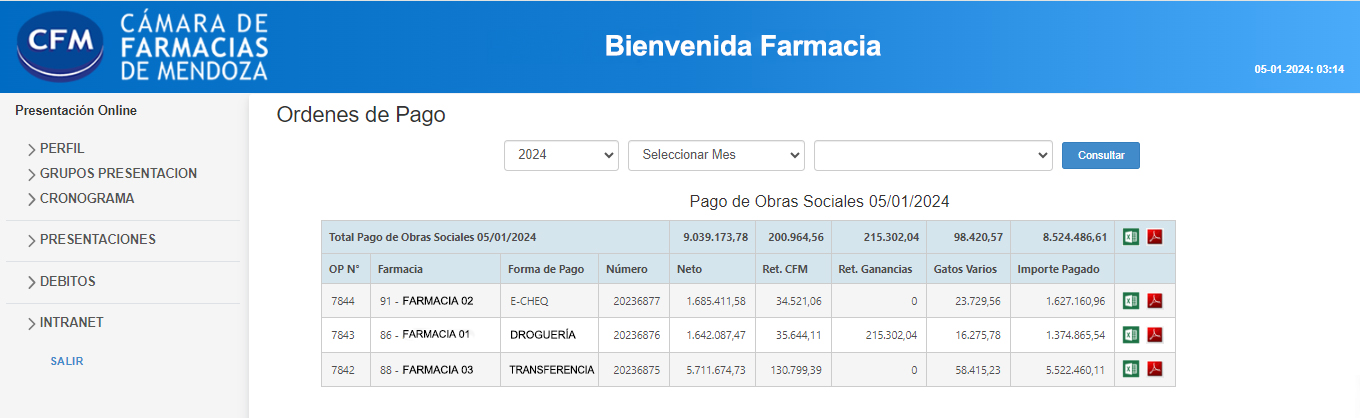1360x418 pixels.
Task: Open PDF for total Pago de Obras Sociales
Action: [1155, 237]
